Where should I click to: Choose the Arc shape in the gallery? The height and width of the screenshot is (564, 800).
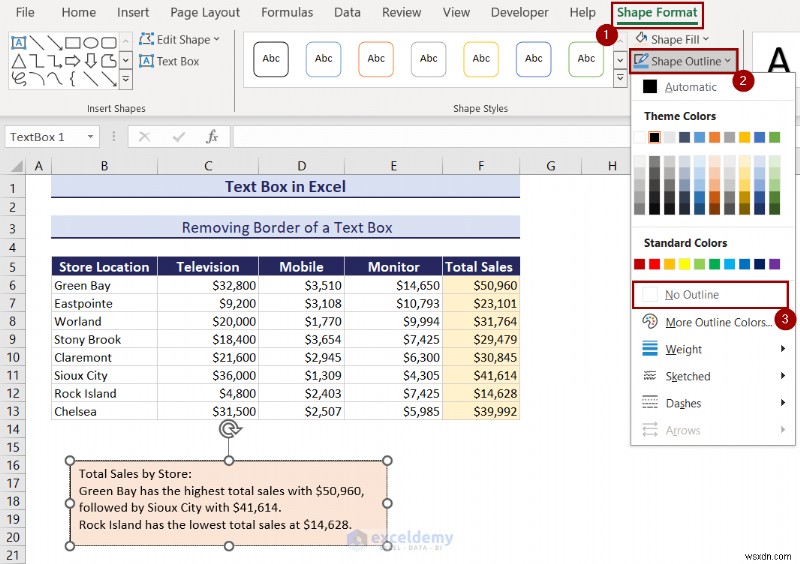coord(36,79)
